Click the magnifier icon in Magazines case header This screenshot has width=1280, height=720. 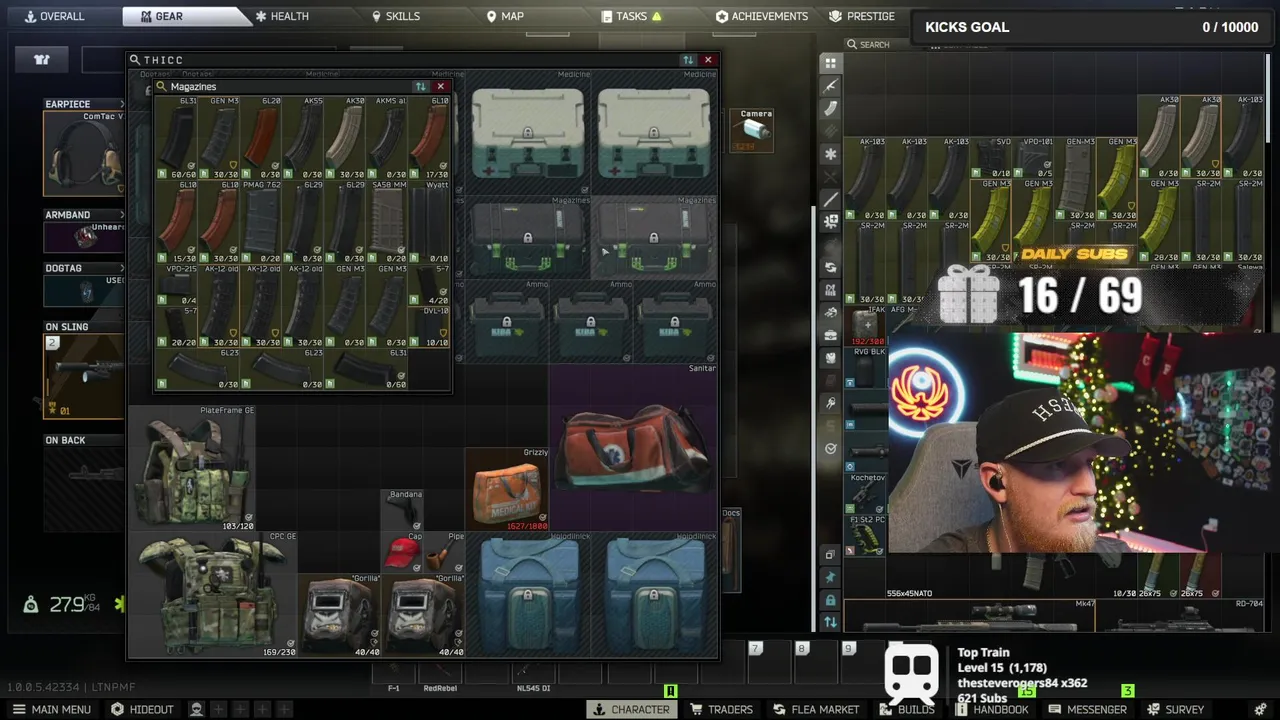pos(162,87)
